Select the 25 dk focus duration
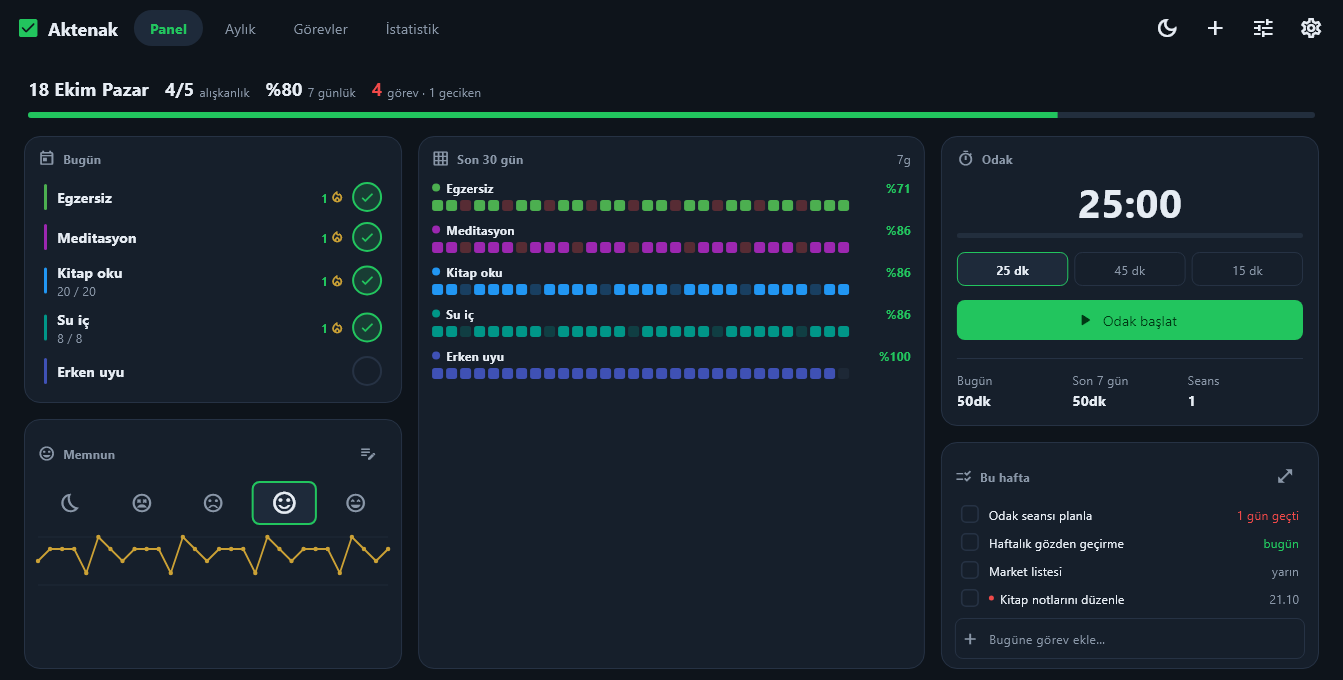This screenshot has height=680, width=1343. point(1012,270)
